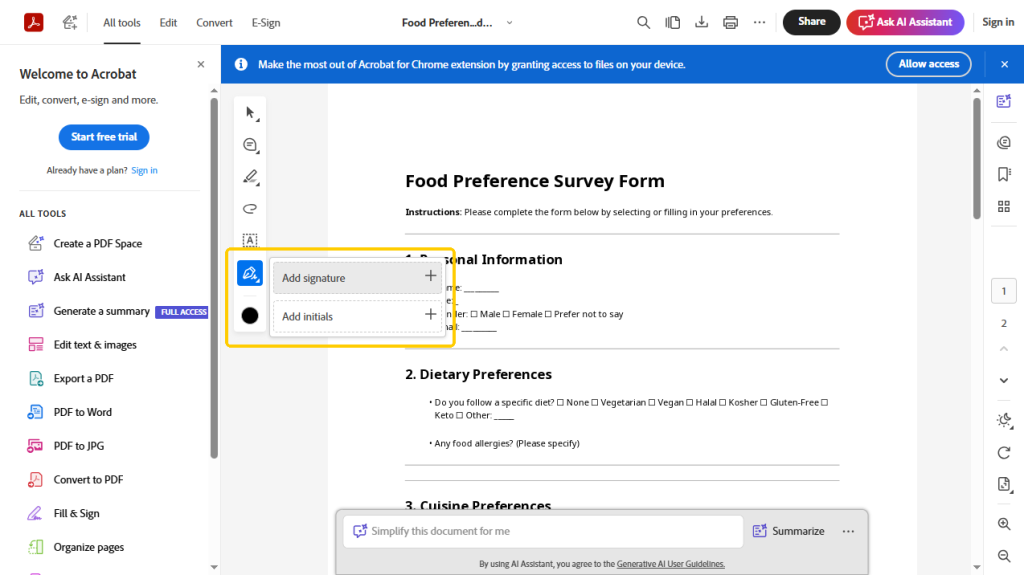The height and width of the screenshot is (575, 1024).
Task: Open the page display settings icon
Action: [1004, 485]
